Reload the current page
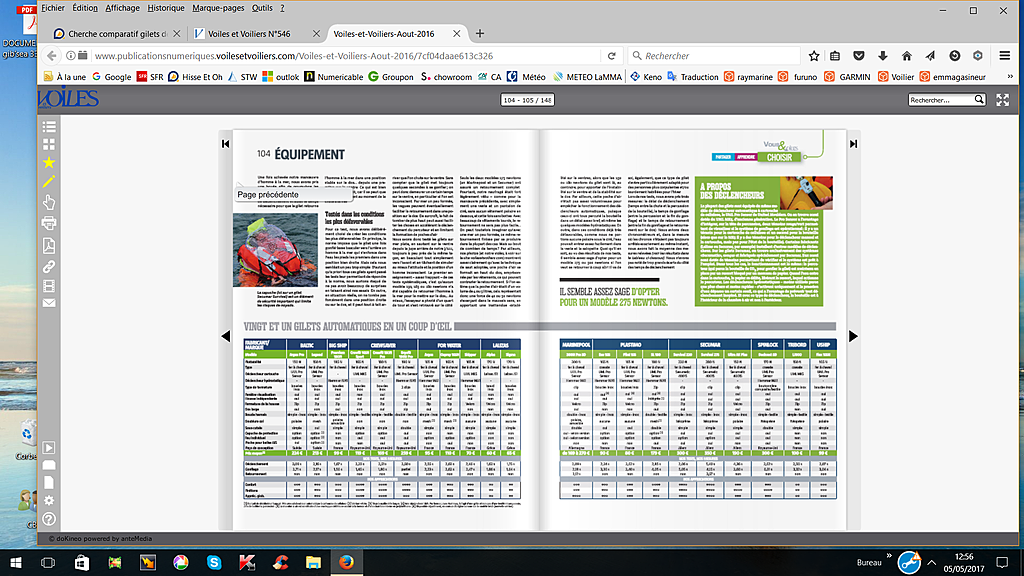This screenshot has width=1024, height=576. 612,56
